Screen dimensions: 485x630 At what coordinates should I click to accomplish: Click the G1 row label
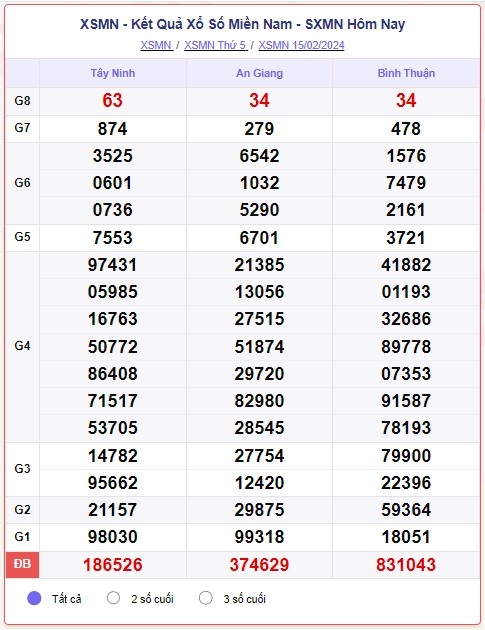coord(23,537)
